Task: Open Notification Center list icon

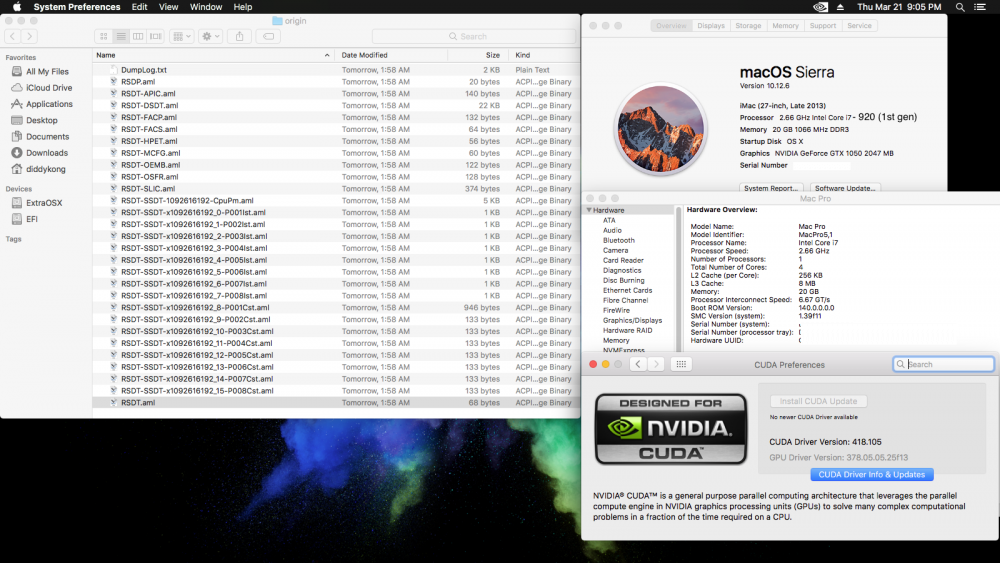Action: pyautogui.click(x=980, y=7)
